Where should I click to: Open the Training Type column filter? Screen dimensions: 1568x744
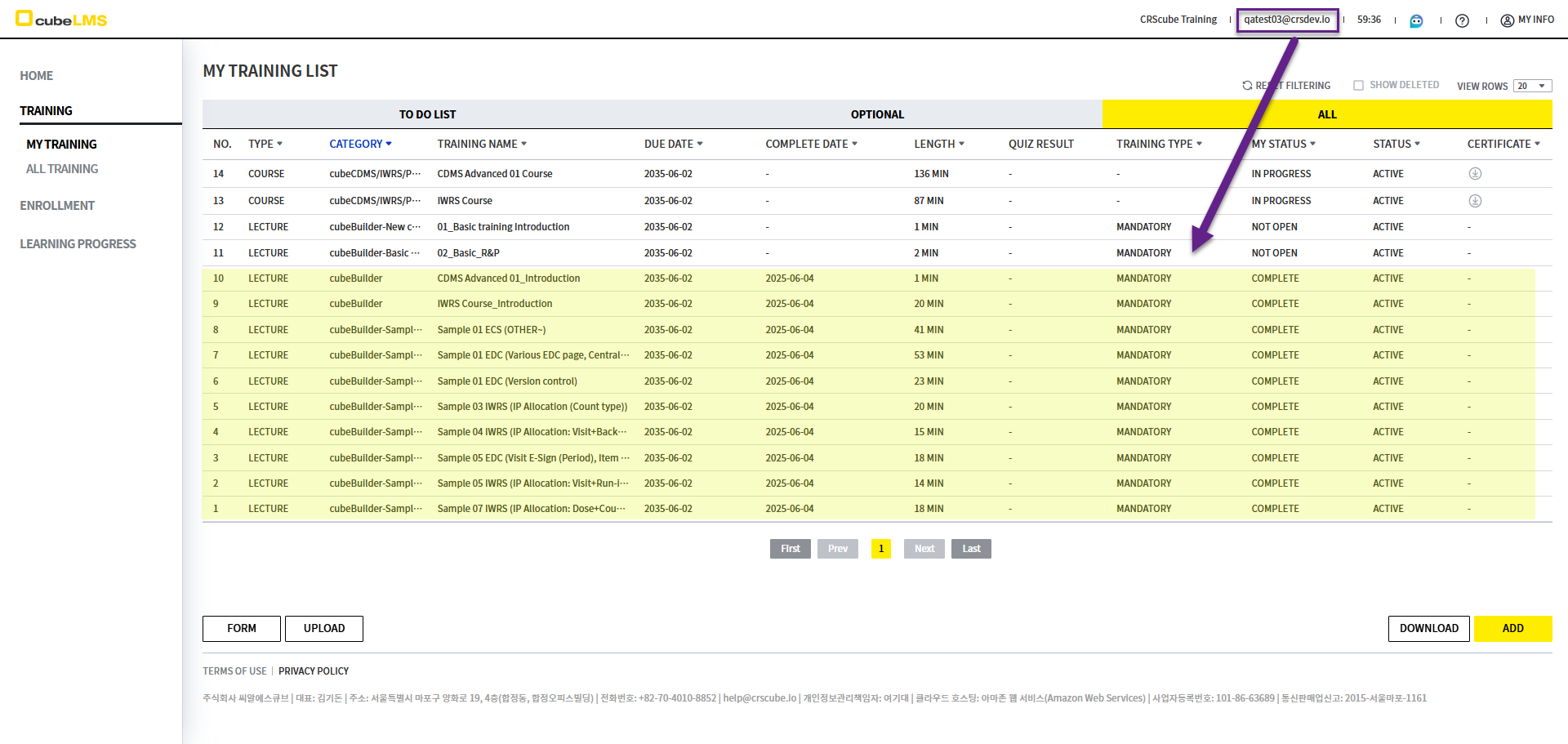click(x=1199, y=144)
